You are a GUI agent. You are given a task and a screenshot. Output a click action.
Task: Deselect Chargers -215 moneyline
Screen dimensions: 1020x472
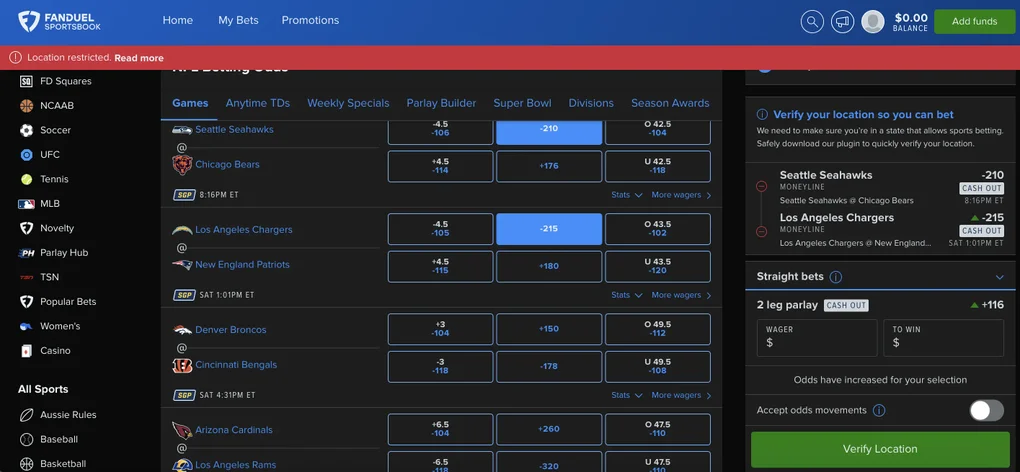(x=549, y=229)
